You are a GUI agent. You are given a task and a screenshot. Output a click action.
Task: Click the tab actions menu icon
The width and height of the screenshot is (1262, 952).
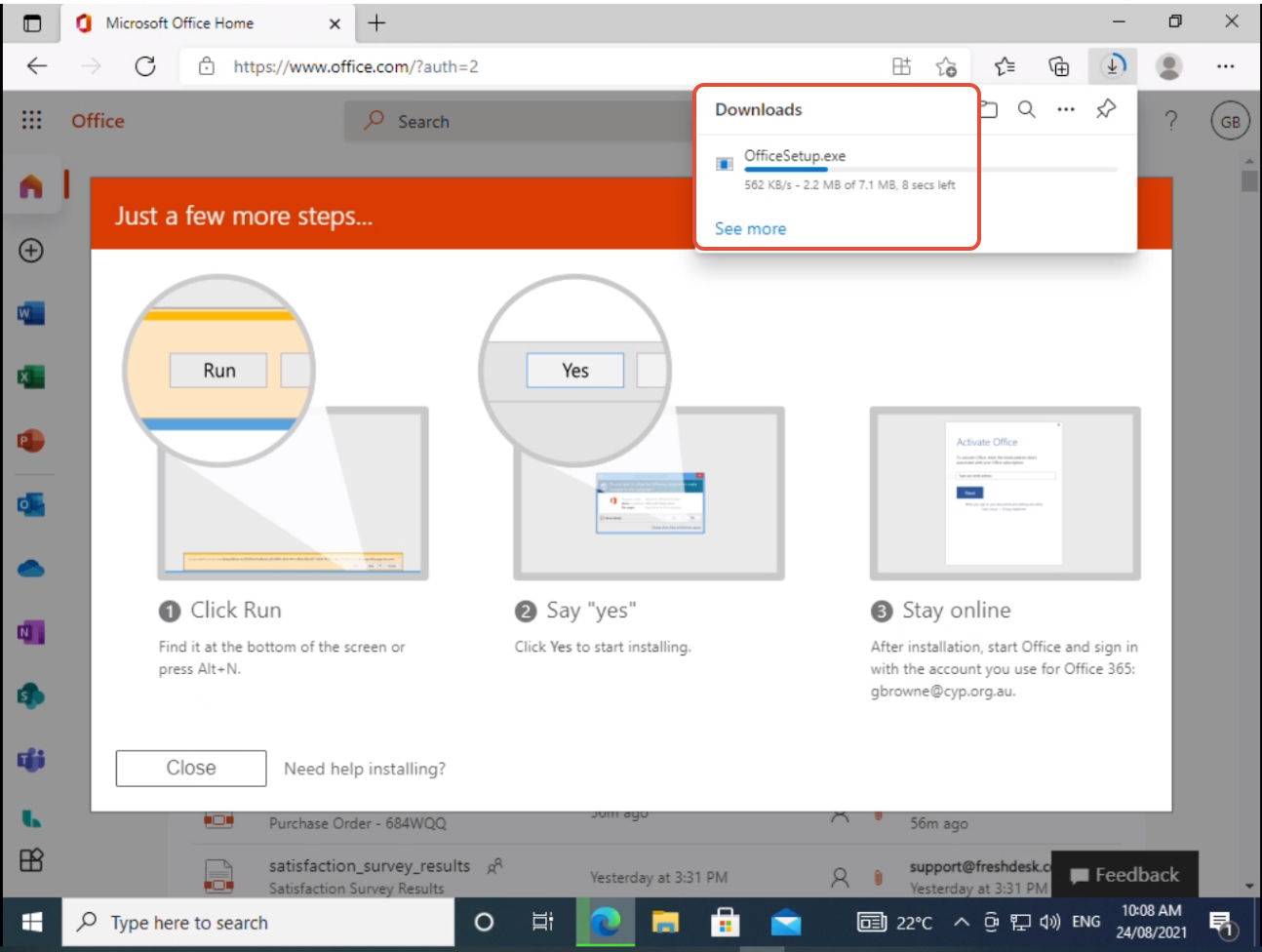(32, 23)
